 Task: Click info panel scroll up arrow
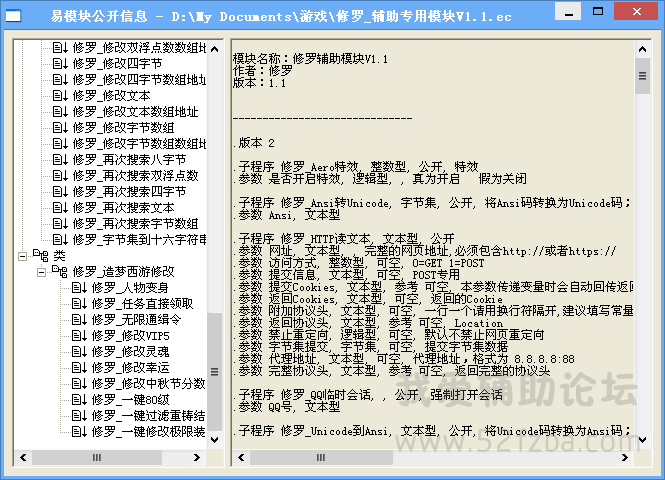(x=643, y=49)
